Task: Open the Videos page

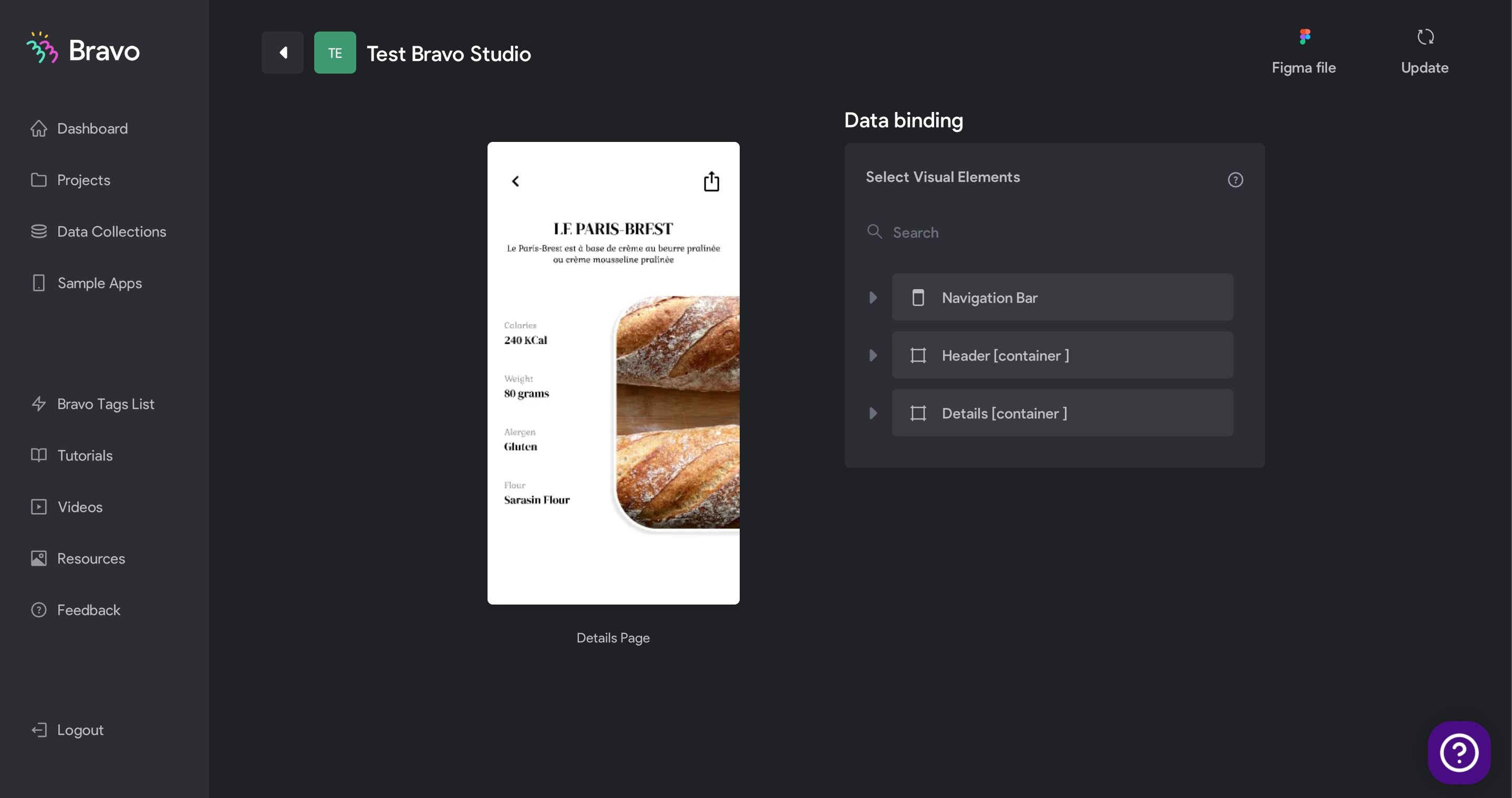Action: [x=66, y=507]
